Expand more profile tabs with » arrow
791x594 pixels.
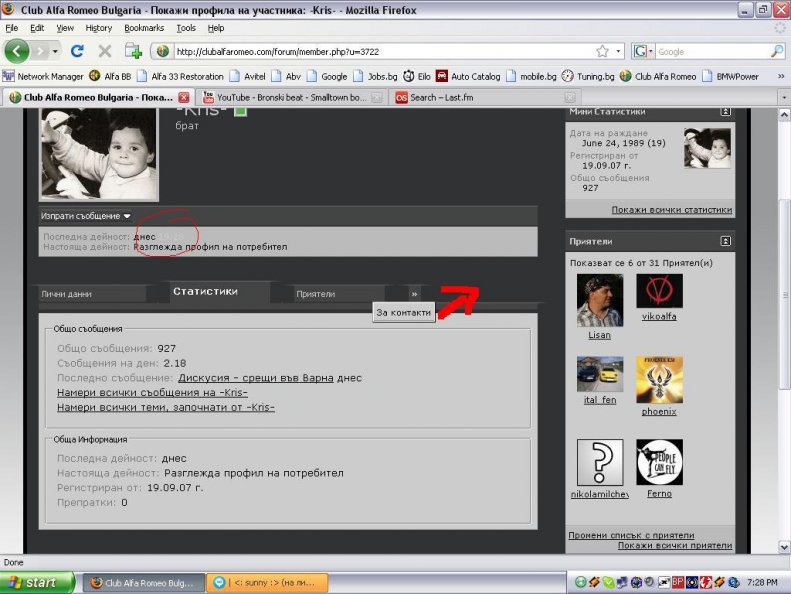tap(414, 294)
